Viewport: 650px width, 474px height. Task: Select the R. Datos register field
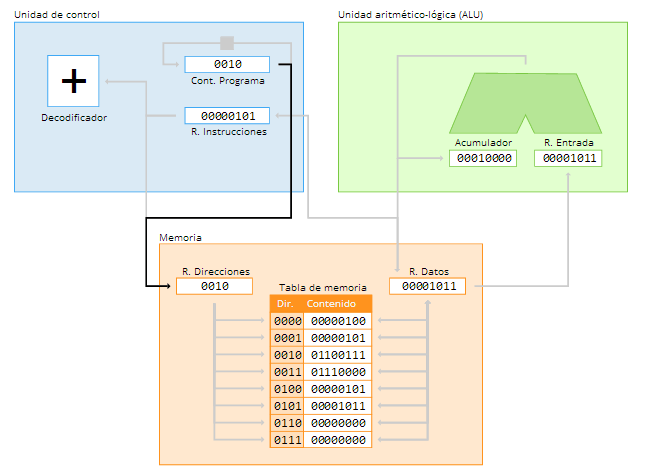pos(427,286)
